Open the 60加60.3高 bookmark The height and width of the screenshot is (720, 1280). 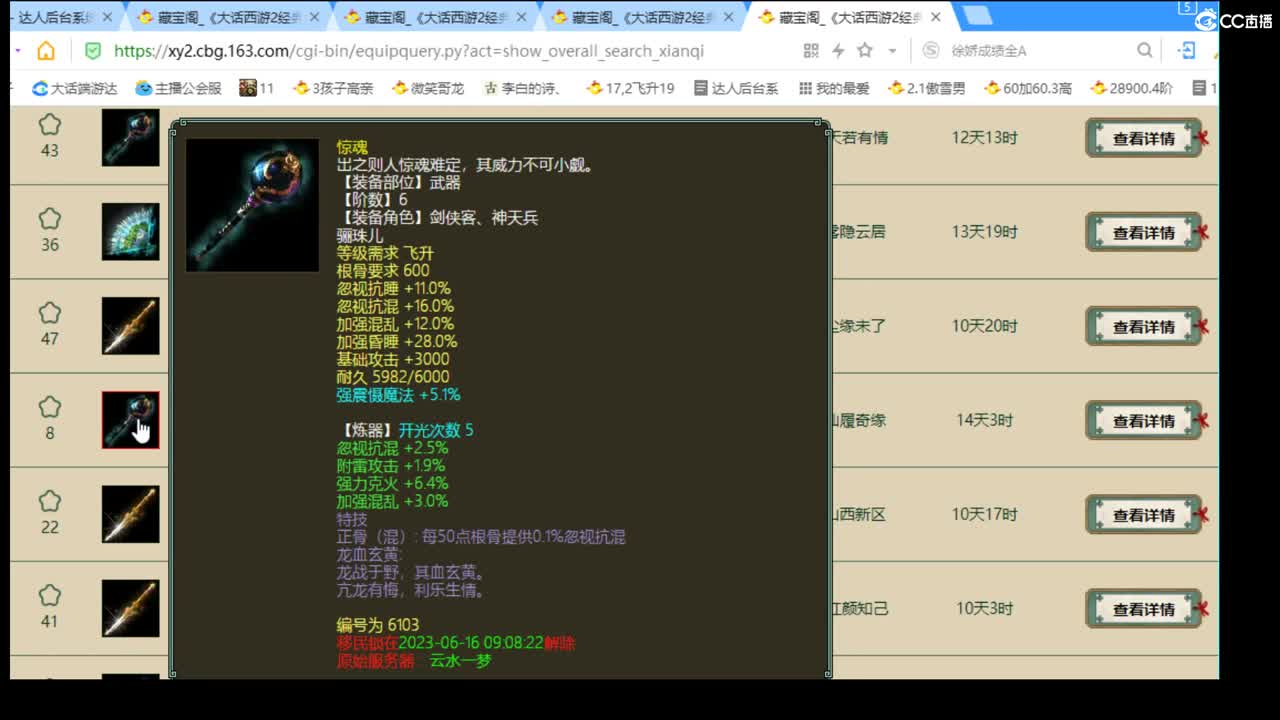click(1028, 88)
